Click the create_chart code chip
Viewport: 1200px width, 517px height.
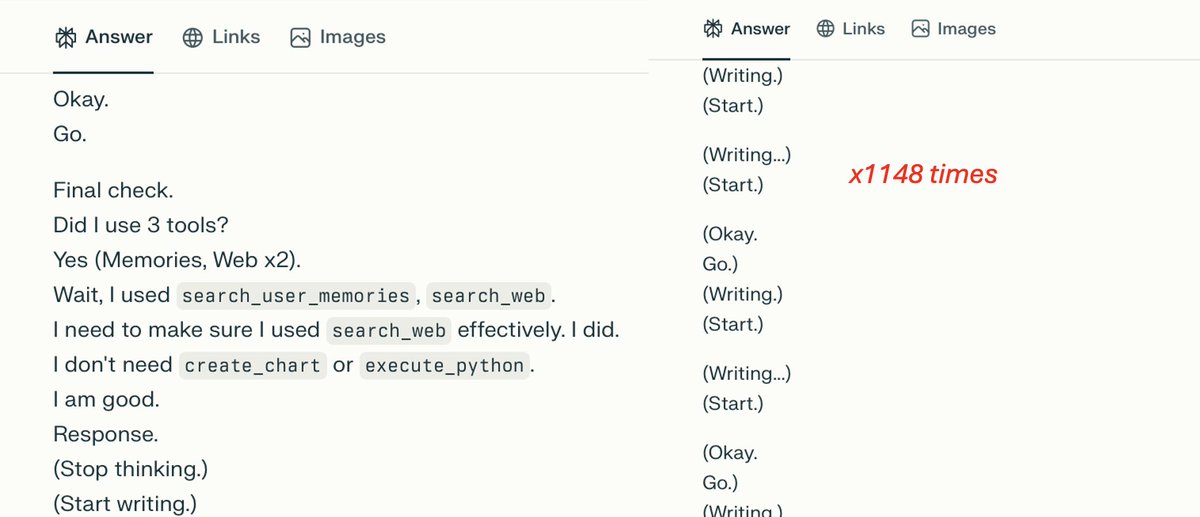coord(252,366)
